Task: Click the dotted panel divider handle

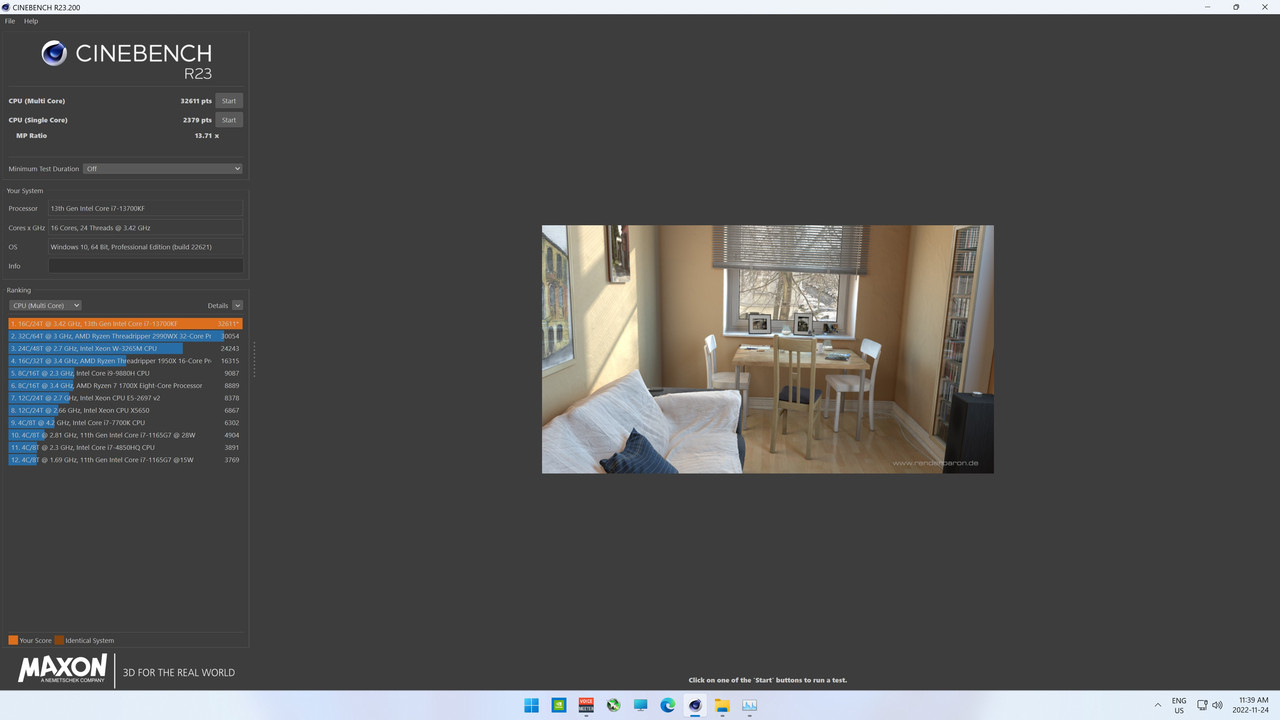Action: pyautogui.click(x=254, y=360)
